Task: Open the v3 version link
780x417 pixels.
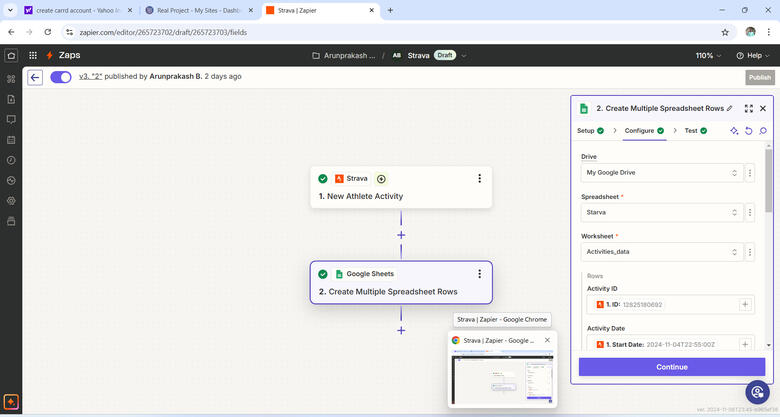Action: pyautogui.click(x=91, y=77)
